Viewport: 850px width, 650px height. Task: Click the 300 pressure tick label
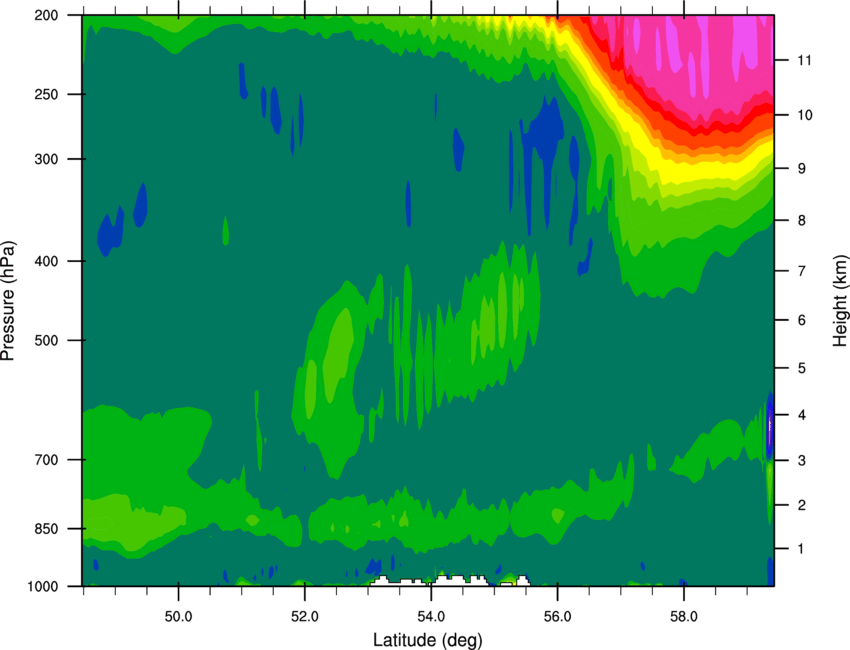(x=47, y=159)
